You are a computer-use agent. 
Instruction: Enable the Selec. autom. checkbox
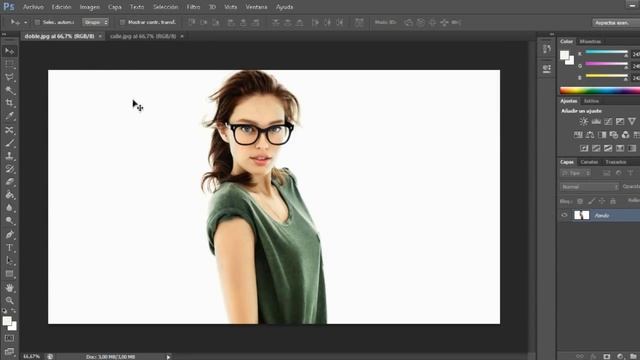click(37, 22)
